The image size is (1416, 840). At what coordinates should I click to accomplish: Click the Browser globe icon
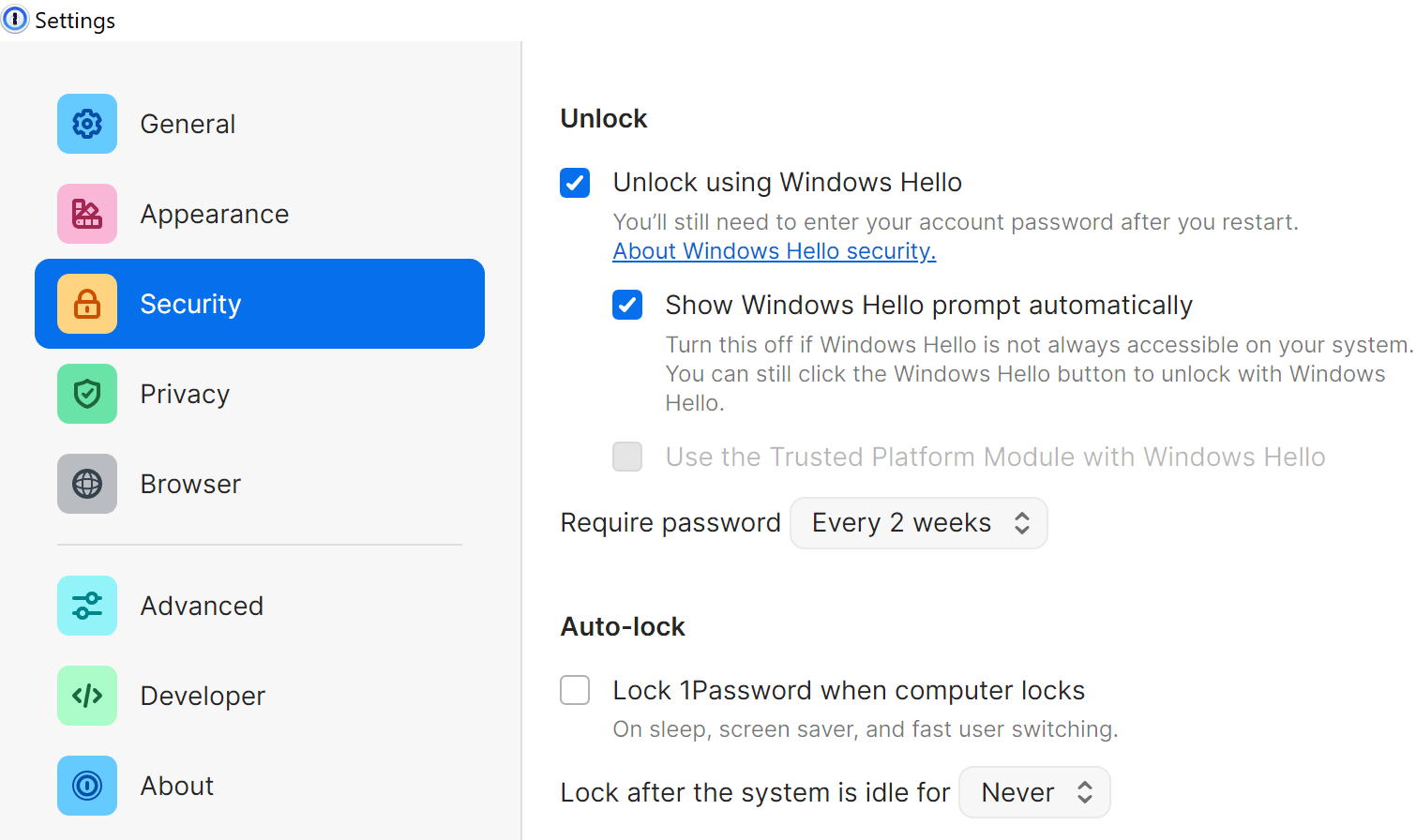coord(86,483)
